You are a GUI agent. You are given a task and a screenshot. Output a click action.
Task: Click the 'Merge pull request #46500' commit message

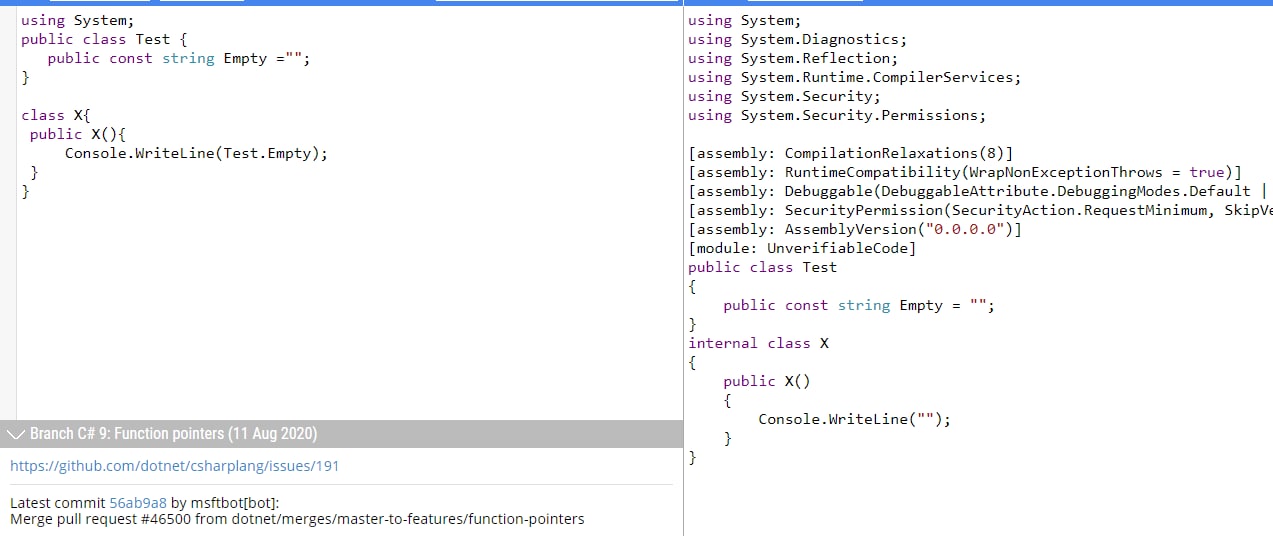point(297,519)
